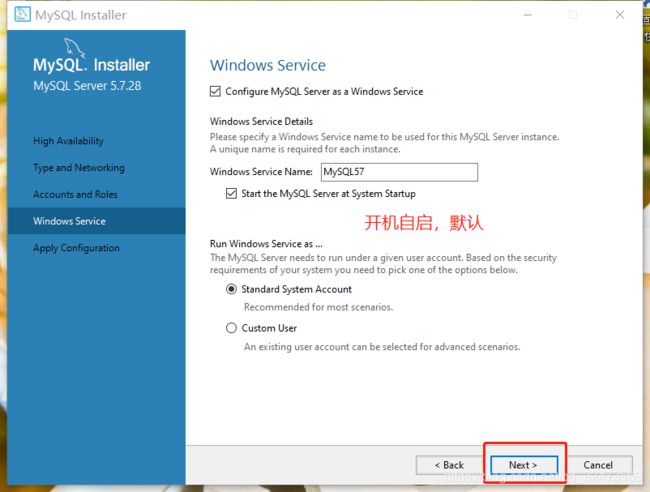Viewport: 650px width, 492px height.
Task: Cancel the MySQL installation
Action: click(x=599, y=465)
